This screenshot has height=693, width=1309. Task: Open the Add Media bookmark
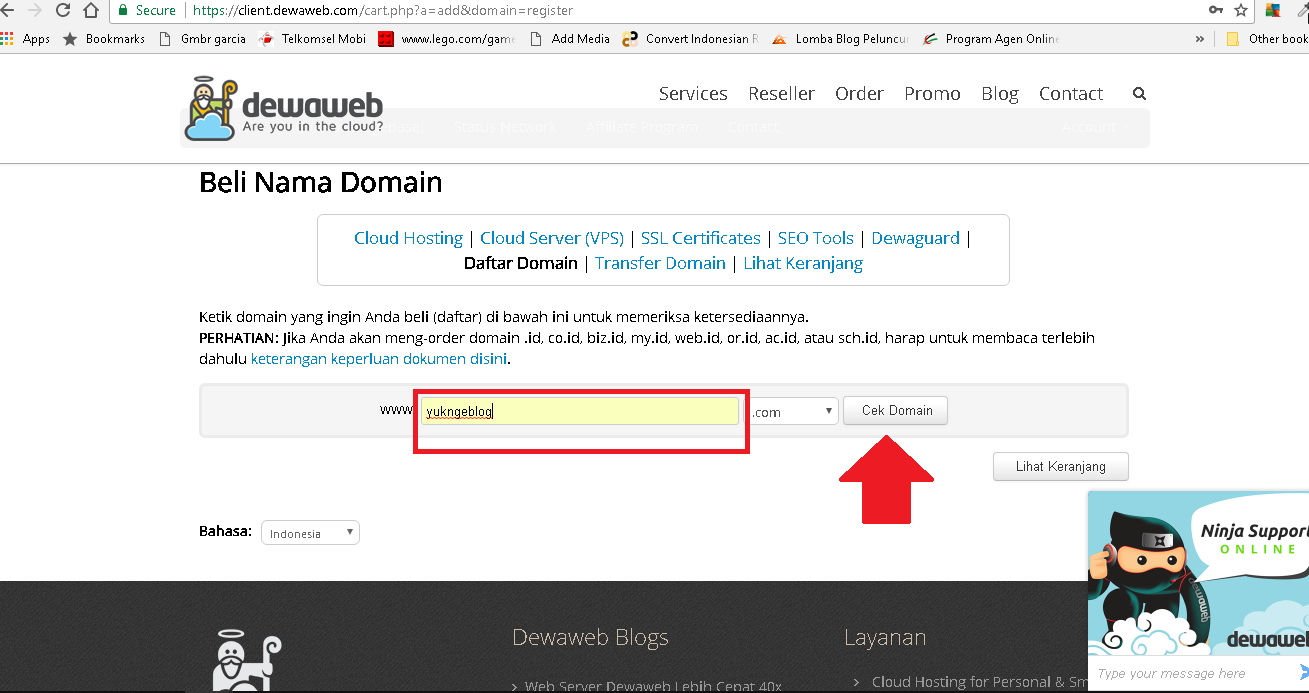569,39
